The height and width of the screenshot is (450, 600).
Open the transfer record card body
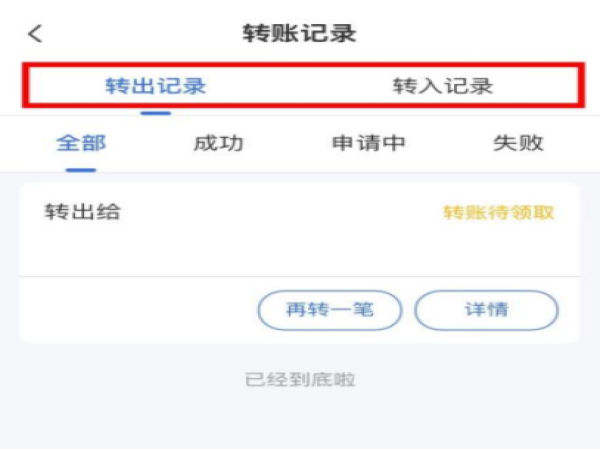pos(300,230)
